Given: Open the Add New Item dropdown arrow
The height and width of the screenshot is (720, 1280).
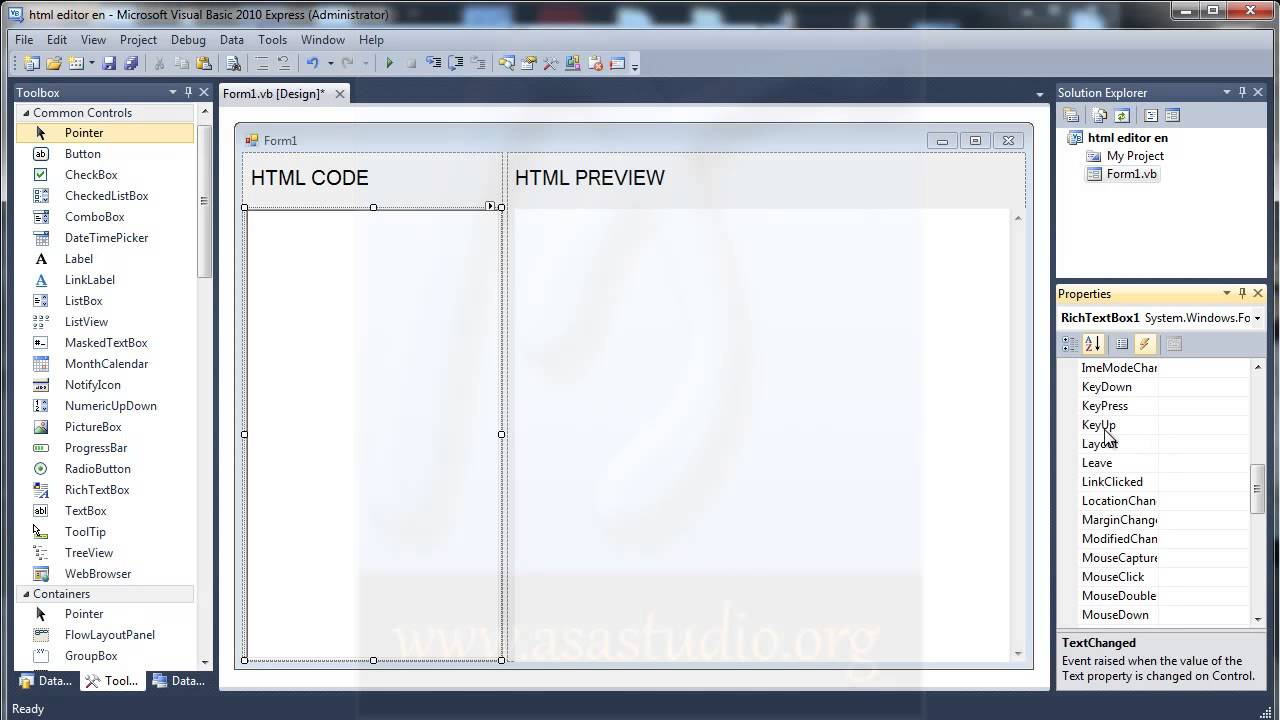Looking at the screenshot, I should tap(91, 63).
